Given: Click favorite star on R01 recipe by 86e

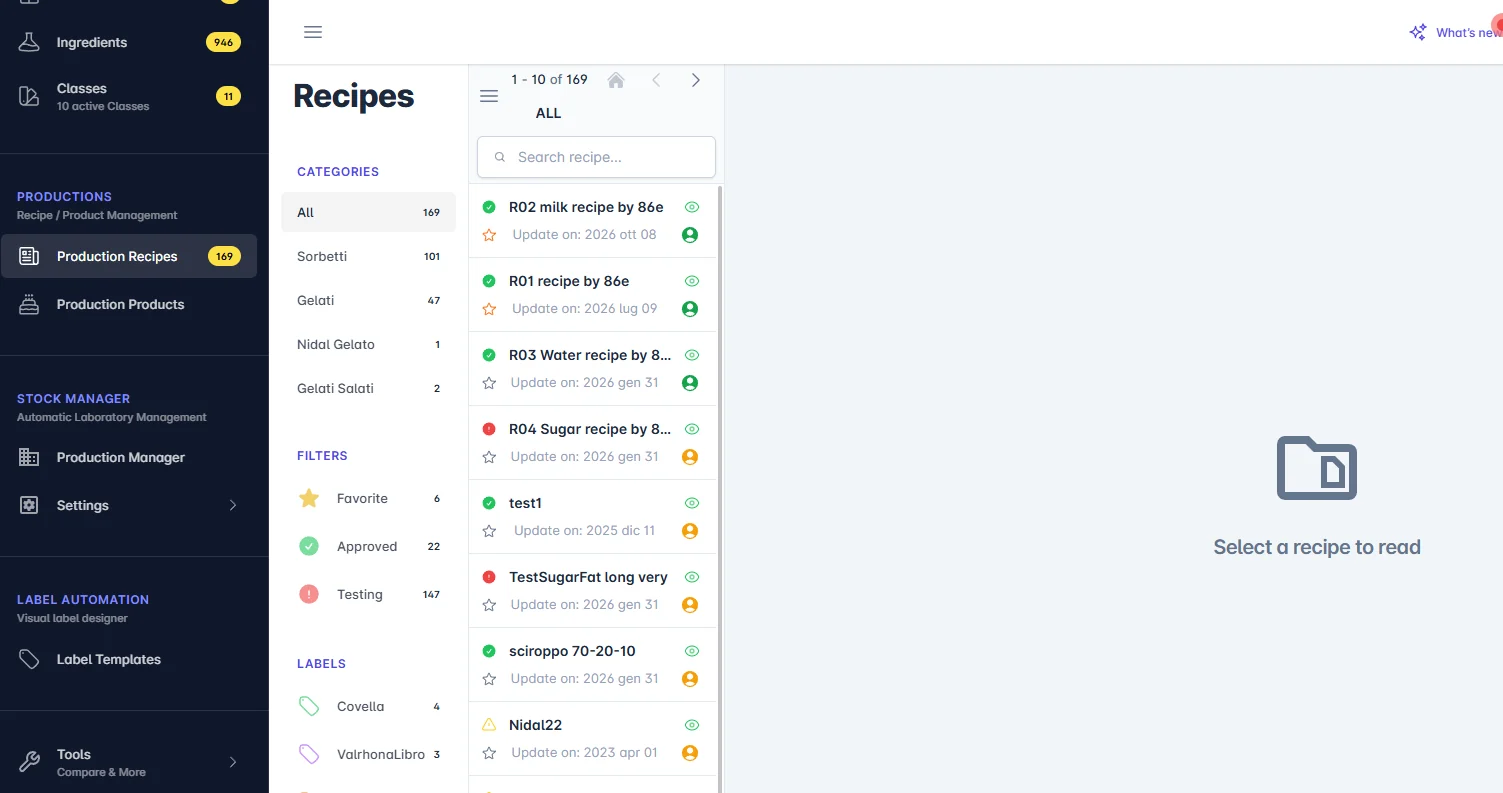Looking at the screenshot, I should 489,309.
